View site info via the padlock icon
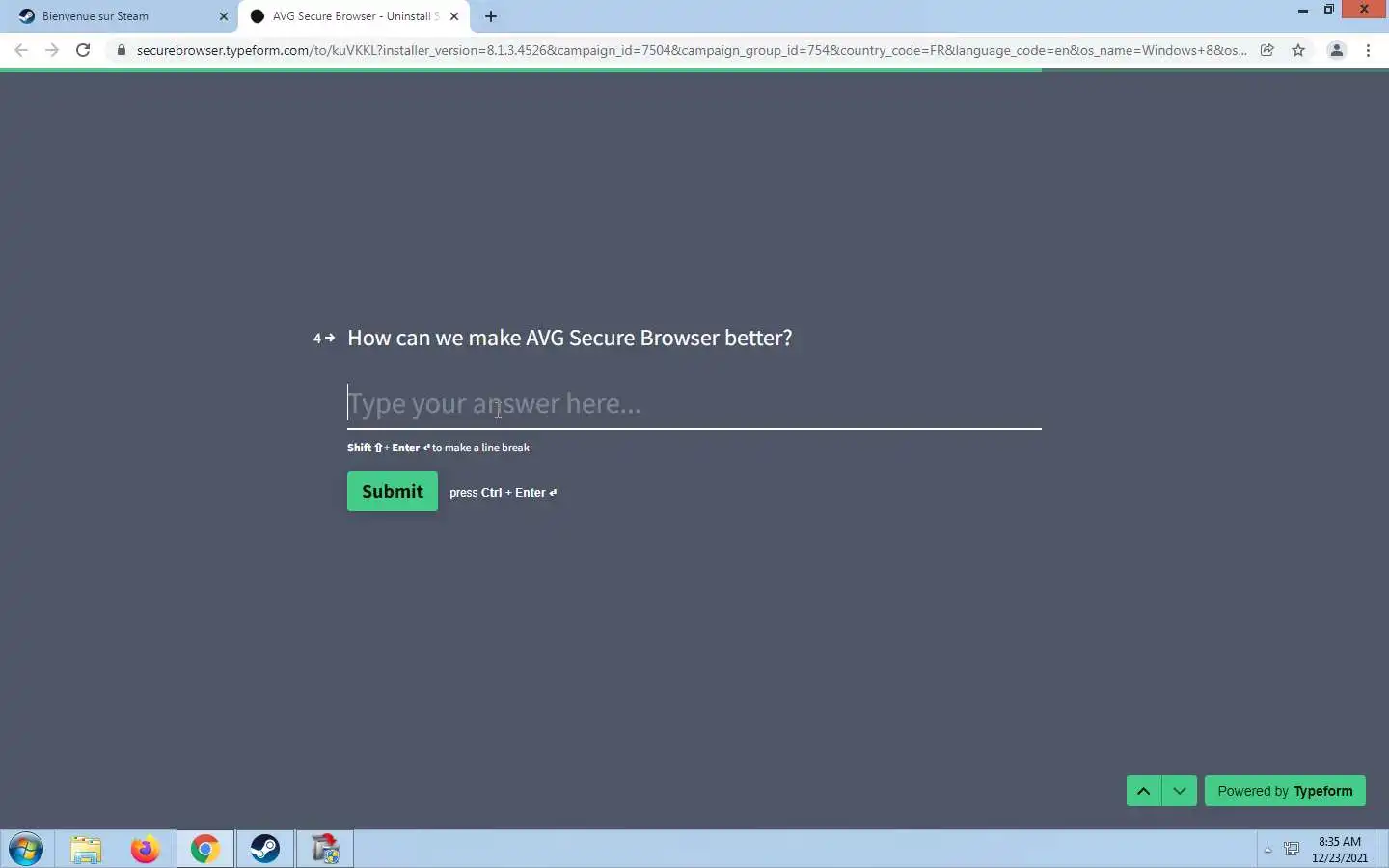The height and width of the screenshot is (868, 1389). point(121,50)
